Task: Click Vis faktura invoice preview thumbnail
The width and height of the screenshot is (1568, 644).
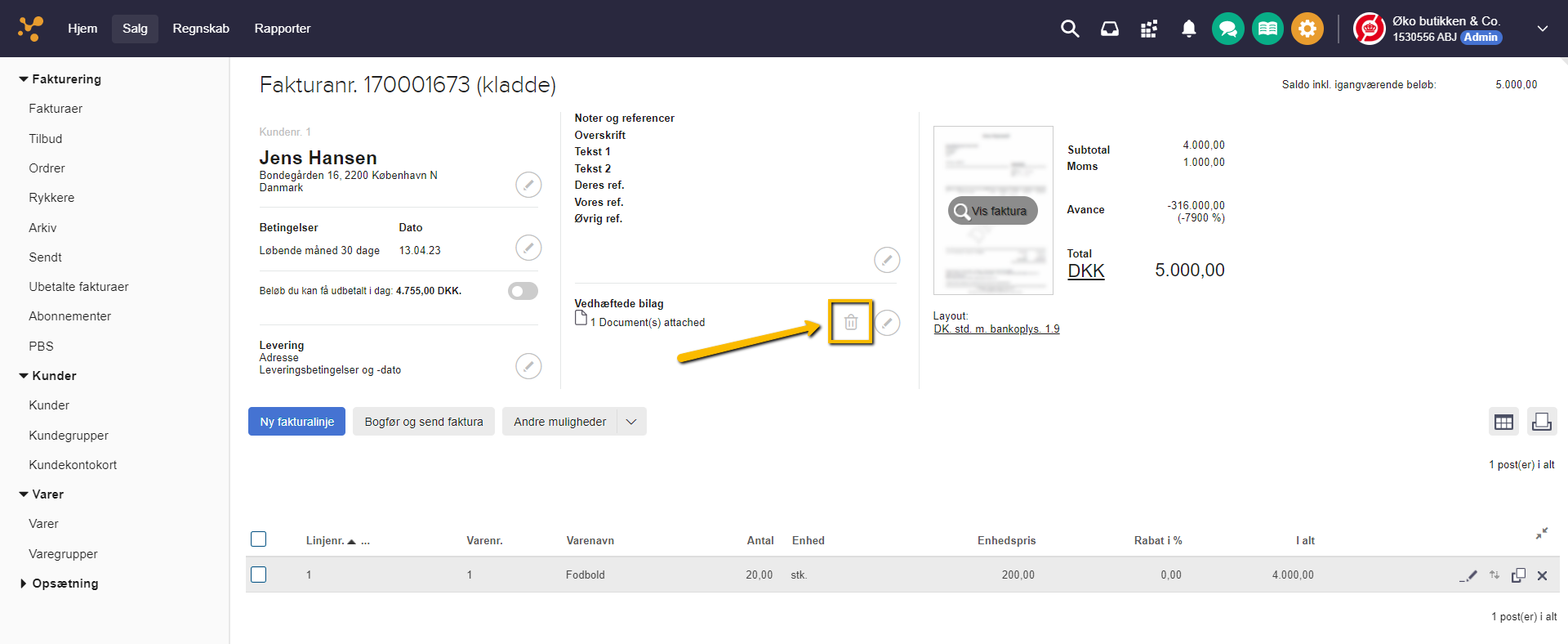Action: click(992, 211)
